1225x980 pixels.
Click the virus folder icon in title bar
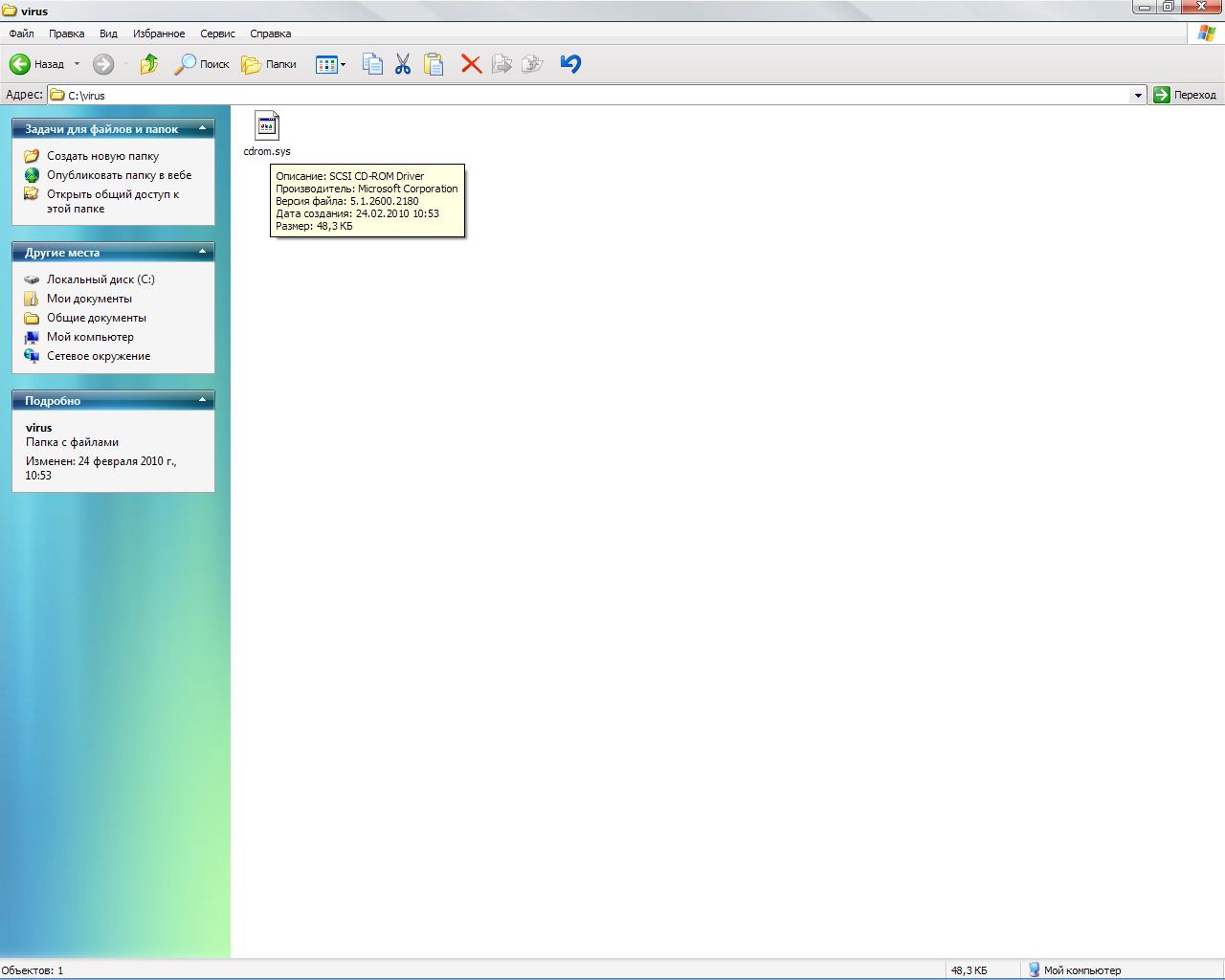tap(10, 11)
